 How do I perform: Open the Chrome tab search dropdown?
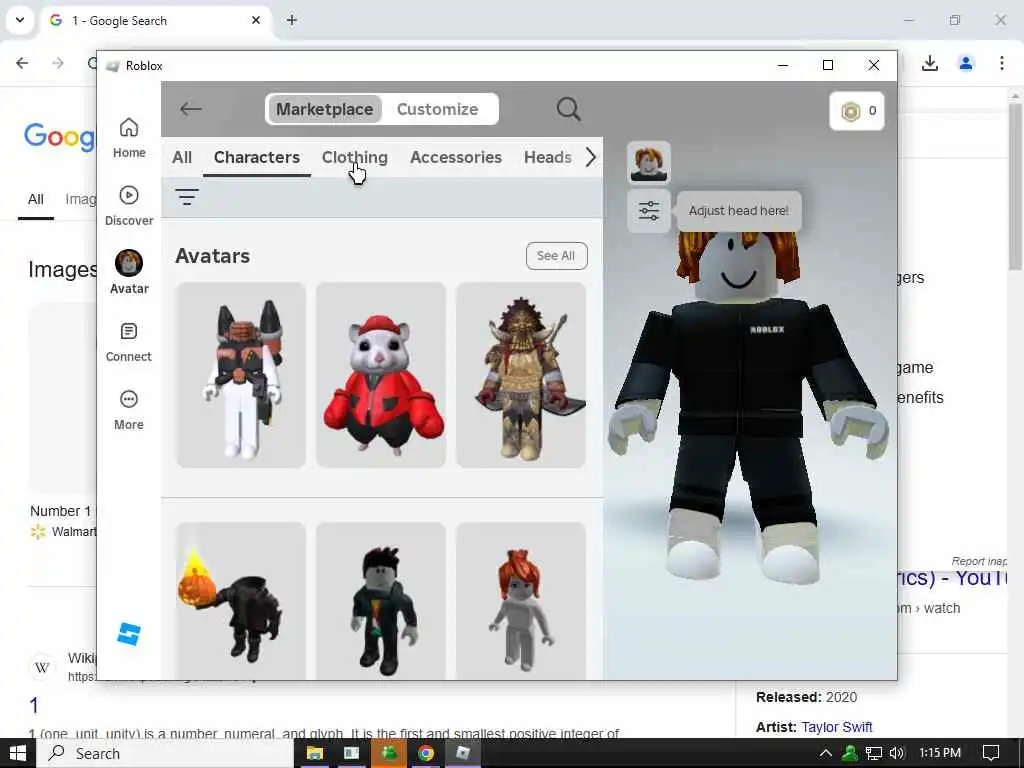(x=20, y=20)
